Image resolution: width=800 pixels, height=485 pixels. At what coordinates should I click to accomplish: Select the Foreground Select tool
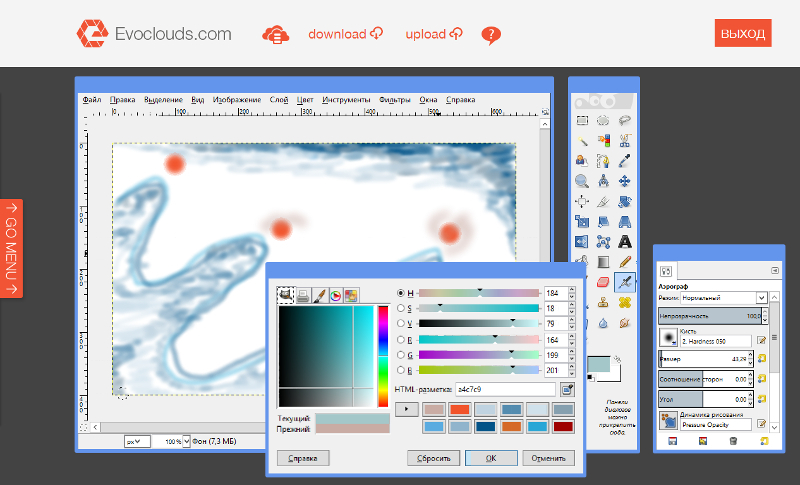(x=582, y=161)
